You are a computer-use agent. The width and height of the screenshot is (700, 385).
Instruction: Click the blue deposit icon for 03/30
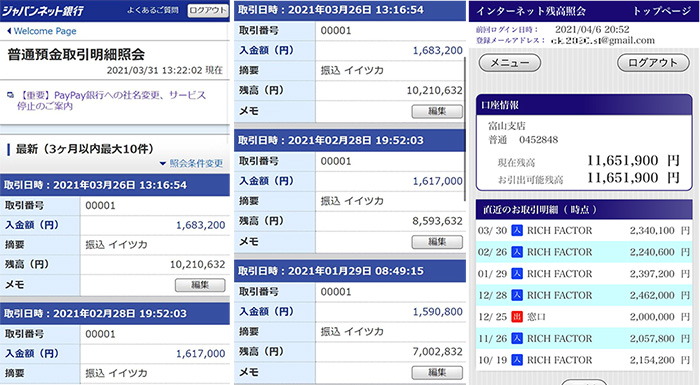pos(517,230)
